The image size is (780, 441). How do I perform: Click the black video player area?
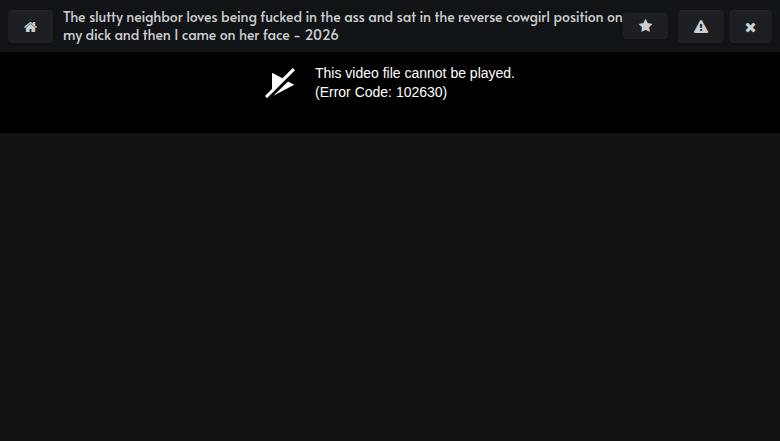pos(390,92)
